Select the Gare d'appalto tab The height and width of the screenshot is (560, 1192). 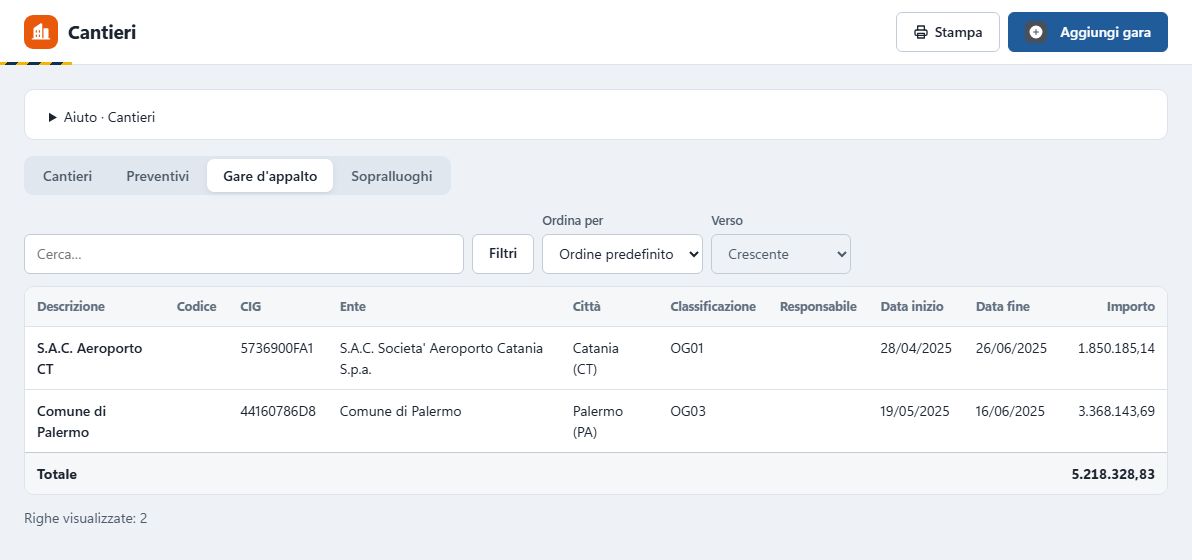tap(270, 176)
